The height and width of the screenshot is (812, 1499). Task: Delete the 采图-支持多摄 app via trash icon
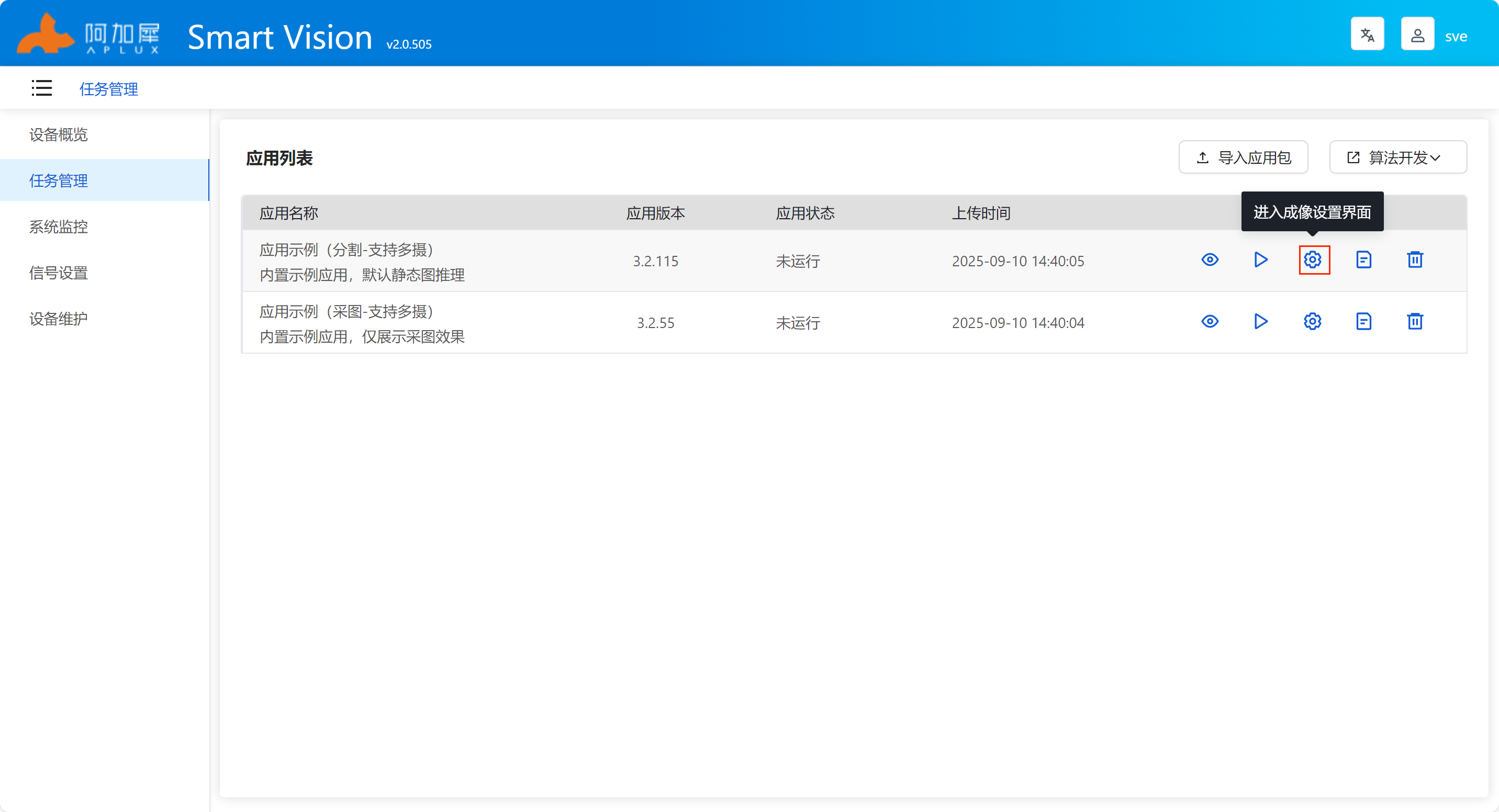[1415, 321]
